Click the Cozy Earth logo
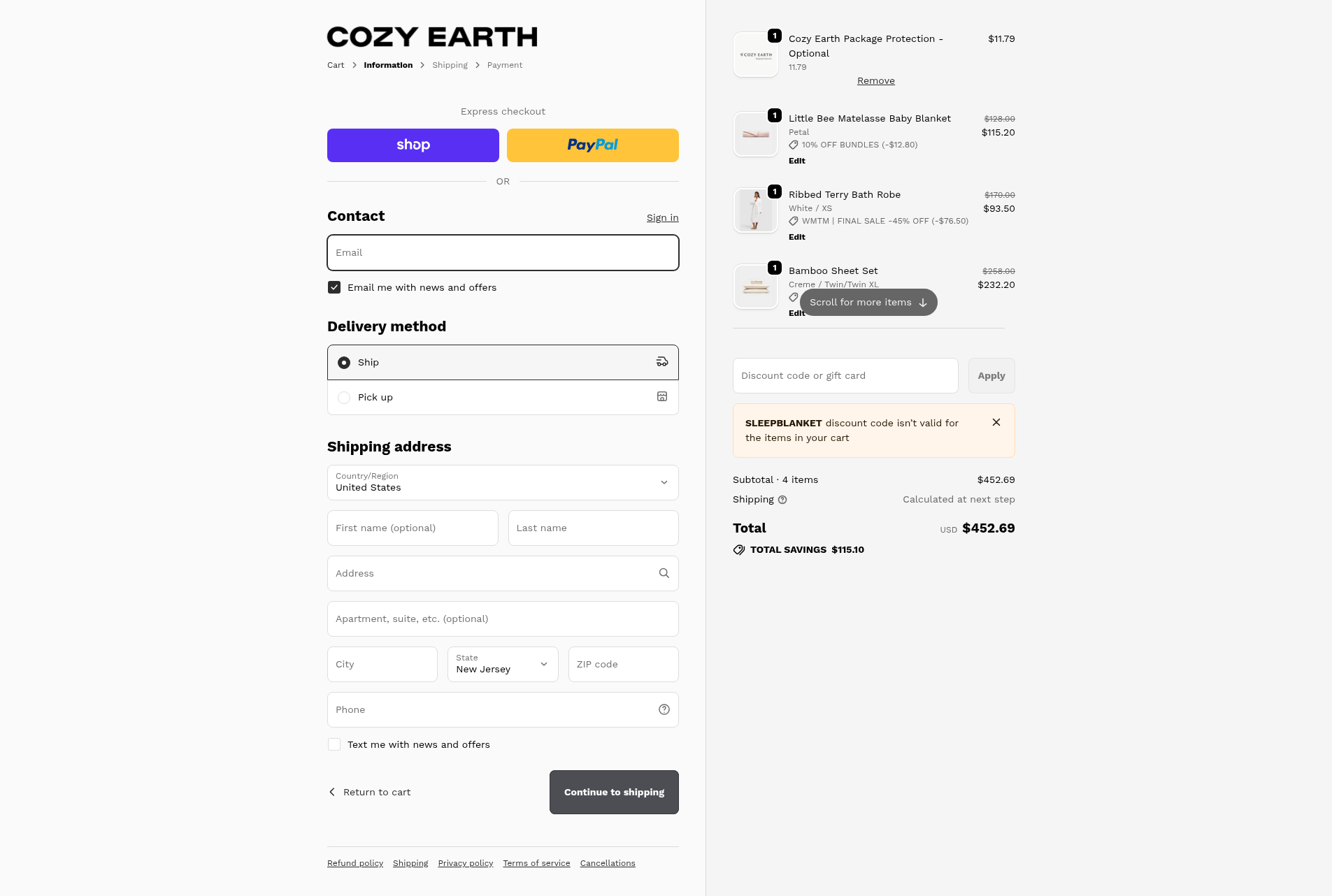This screenshot has height=896, width=1332. point(432,36)
